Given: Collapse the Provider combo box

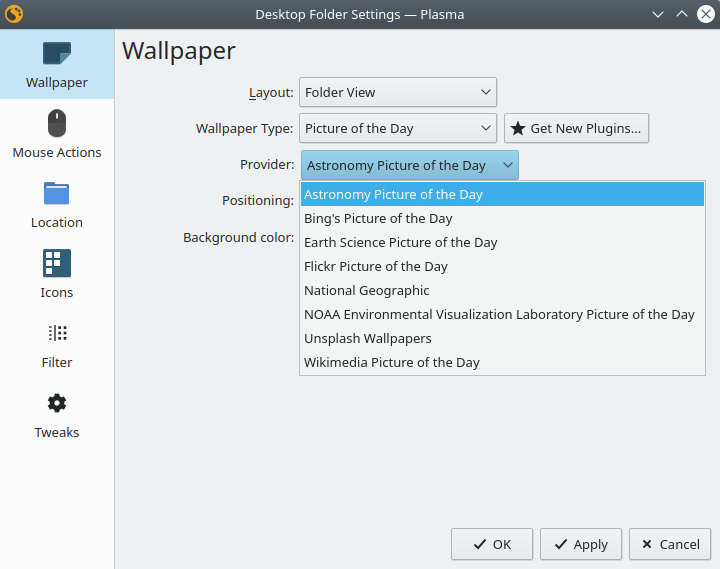Looking at the screenshot, I should 409,165.
